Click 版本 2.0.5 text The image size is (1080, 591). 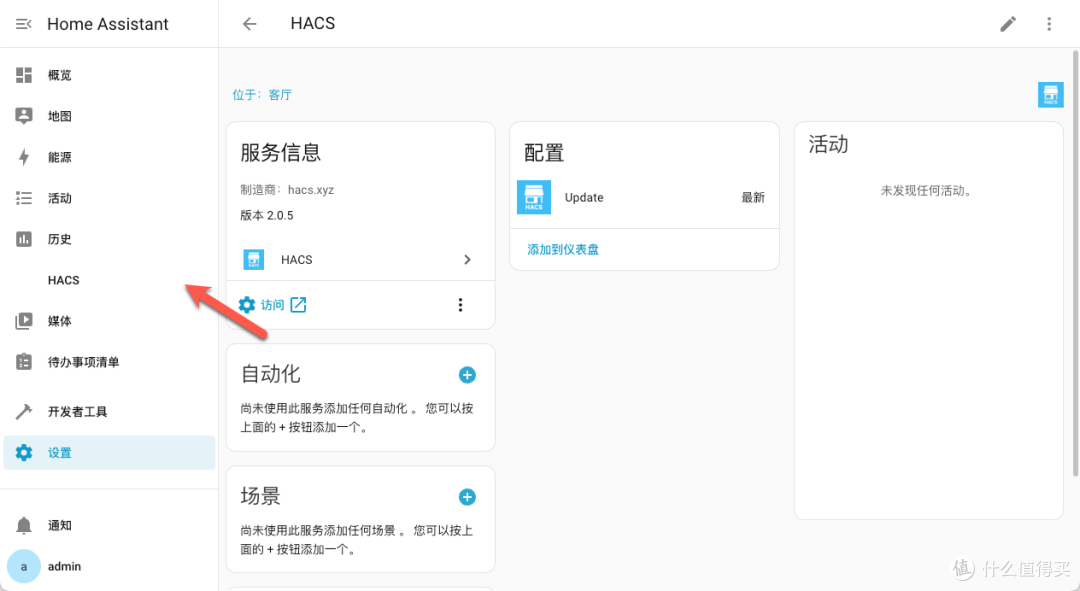pos(267,215)
